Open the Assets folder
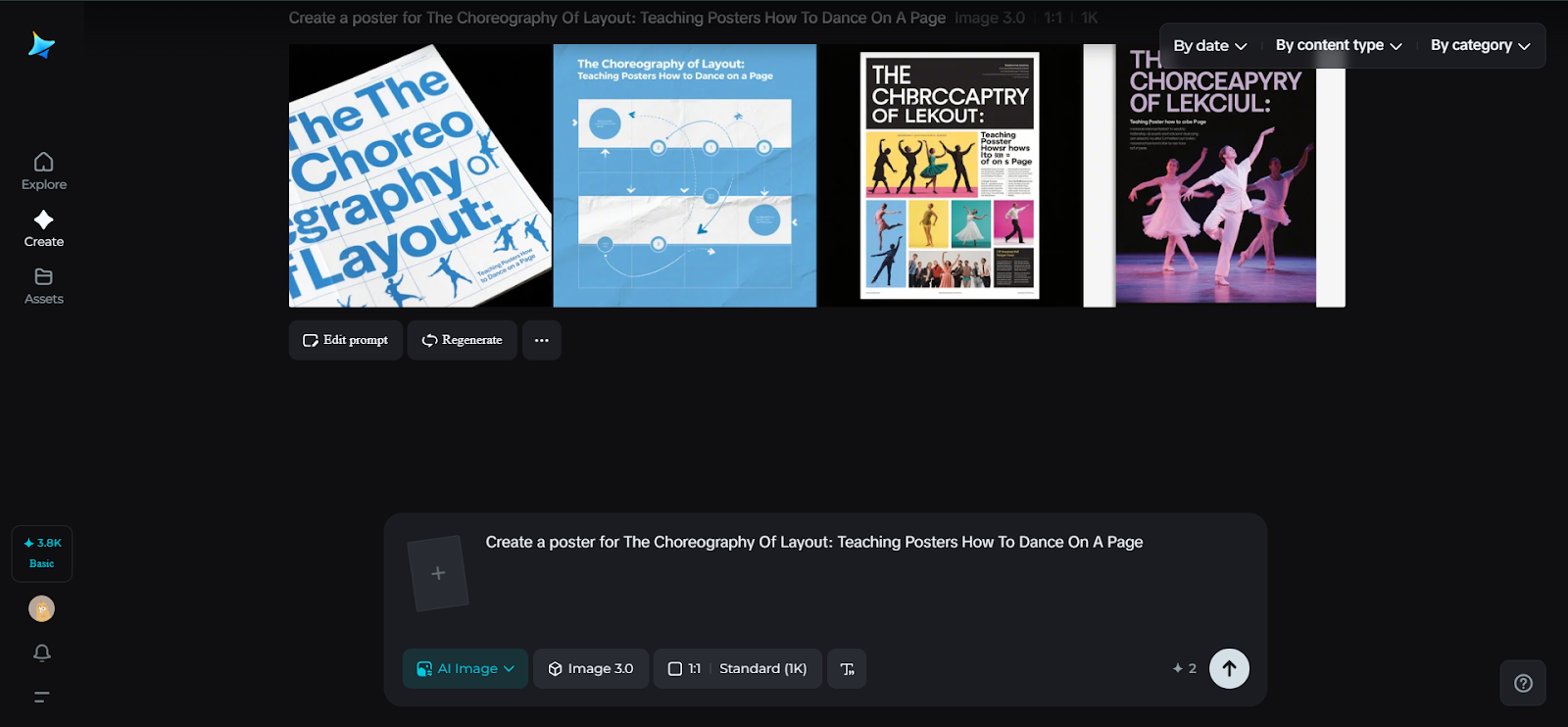 [44, 286]
